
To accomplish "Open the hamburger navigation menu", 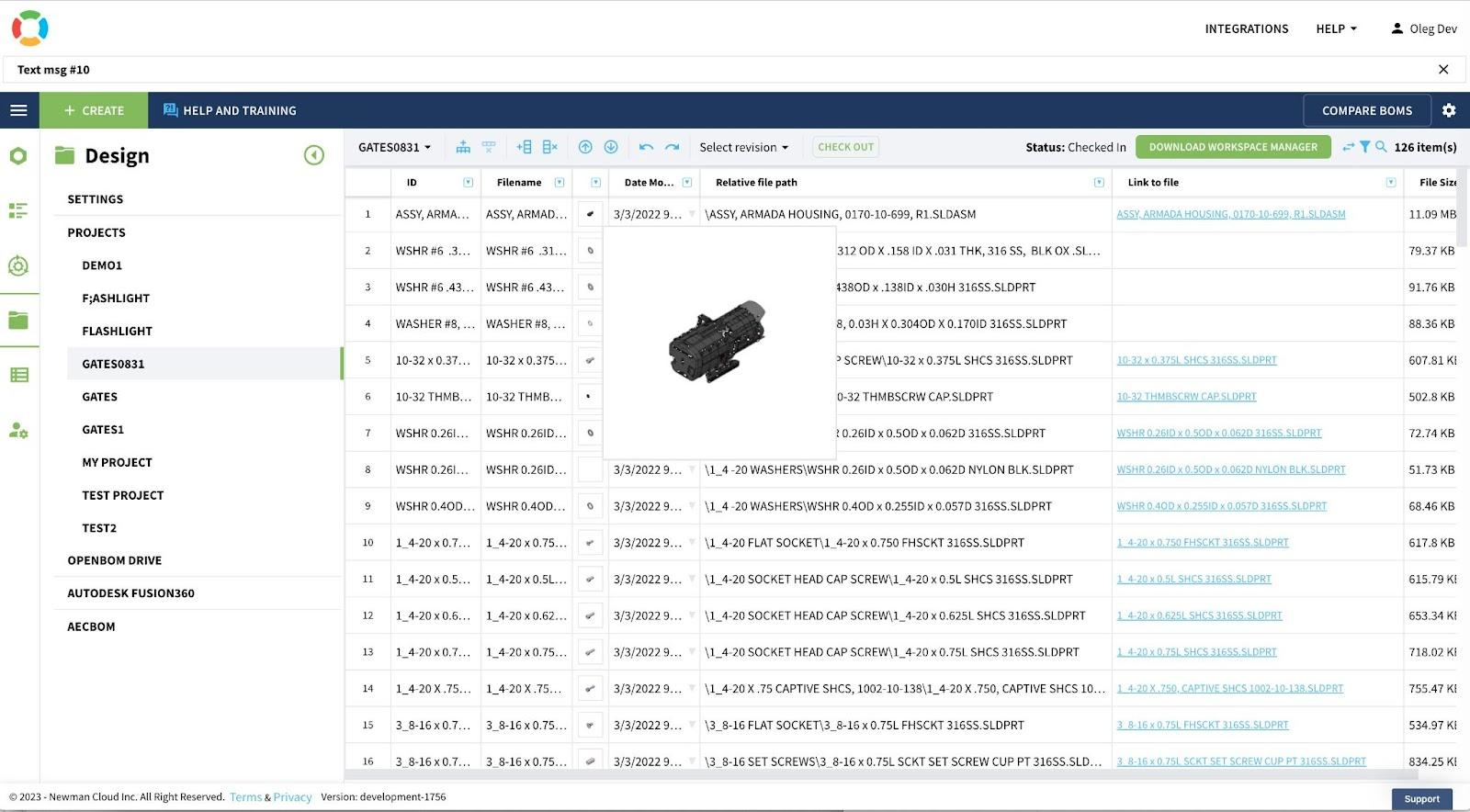I will (x=19, y=110).
